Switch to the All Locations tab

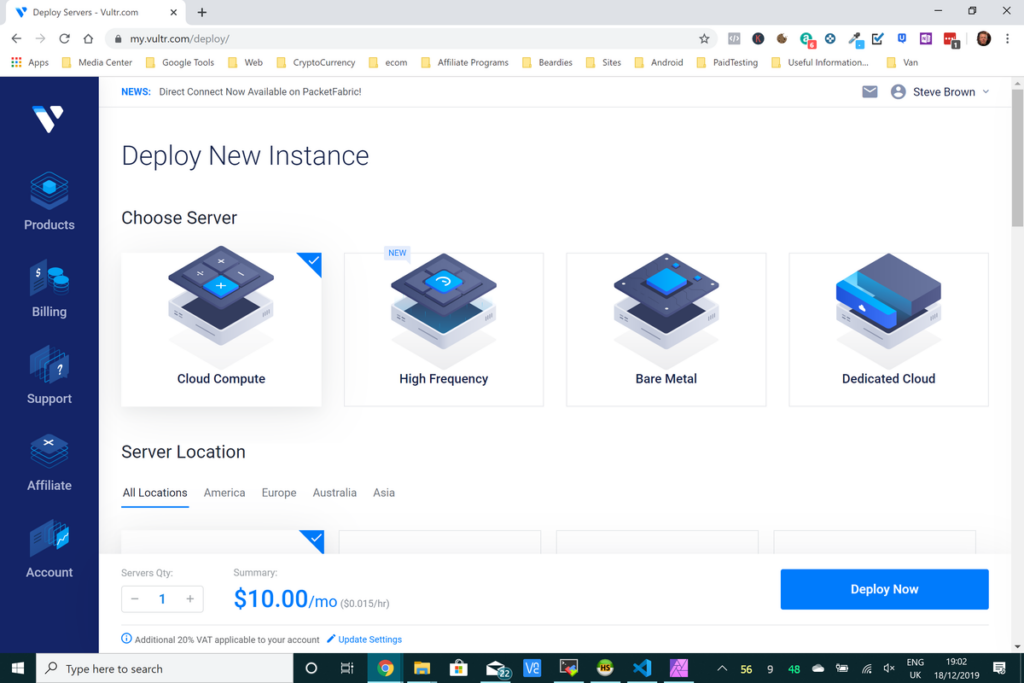point(155,493)
